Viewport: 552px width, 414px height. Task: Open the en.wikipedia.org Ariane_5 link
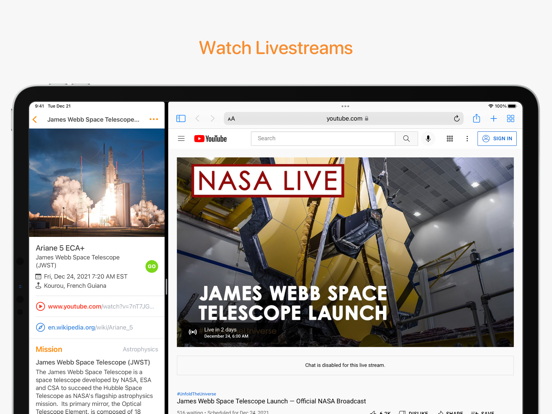tap(90, 327)
